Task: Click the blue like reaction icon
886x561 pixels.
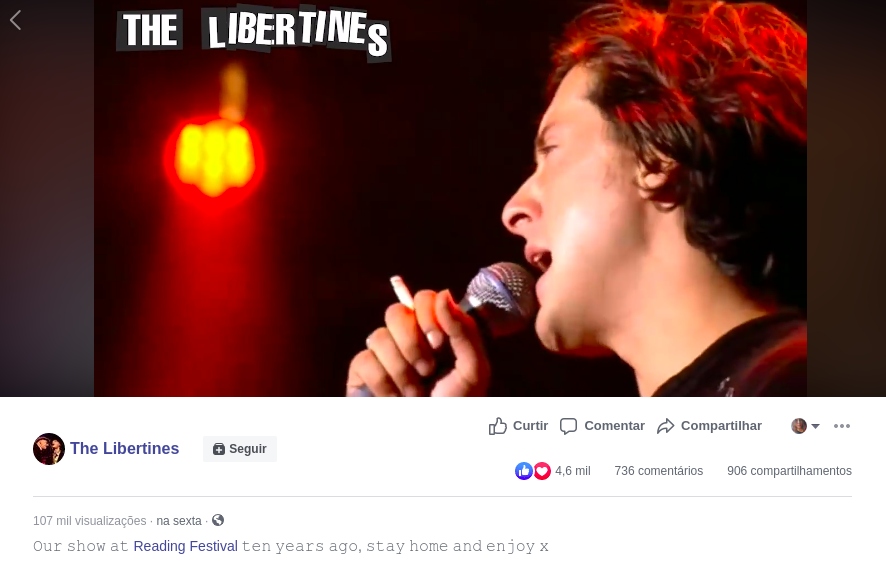Action: pyautogui.click(x=524, y=471)
